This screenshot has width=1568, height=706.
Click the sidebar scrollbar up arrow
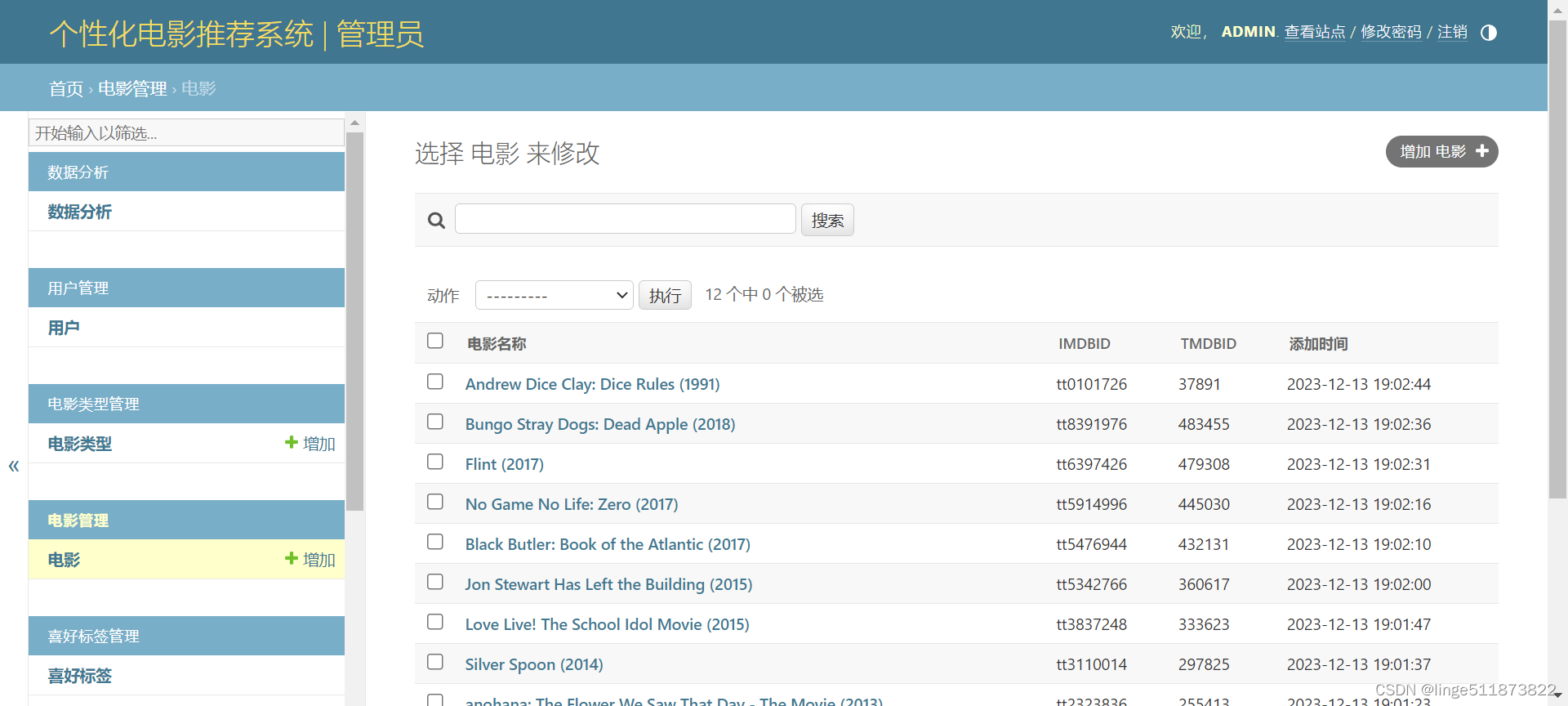coord(354,123)
